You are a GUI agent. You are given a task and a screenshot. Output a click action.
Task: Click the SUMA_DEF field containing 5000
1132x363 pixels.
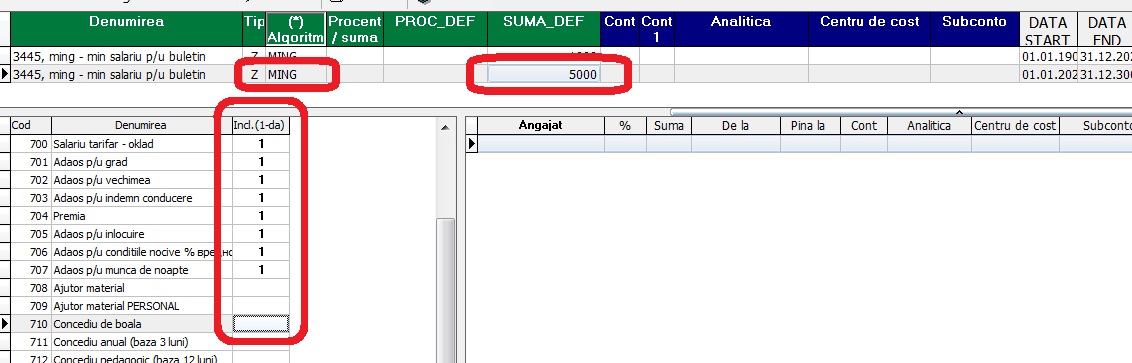click(544, 74)
